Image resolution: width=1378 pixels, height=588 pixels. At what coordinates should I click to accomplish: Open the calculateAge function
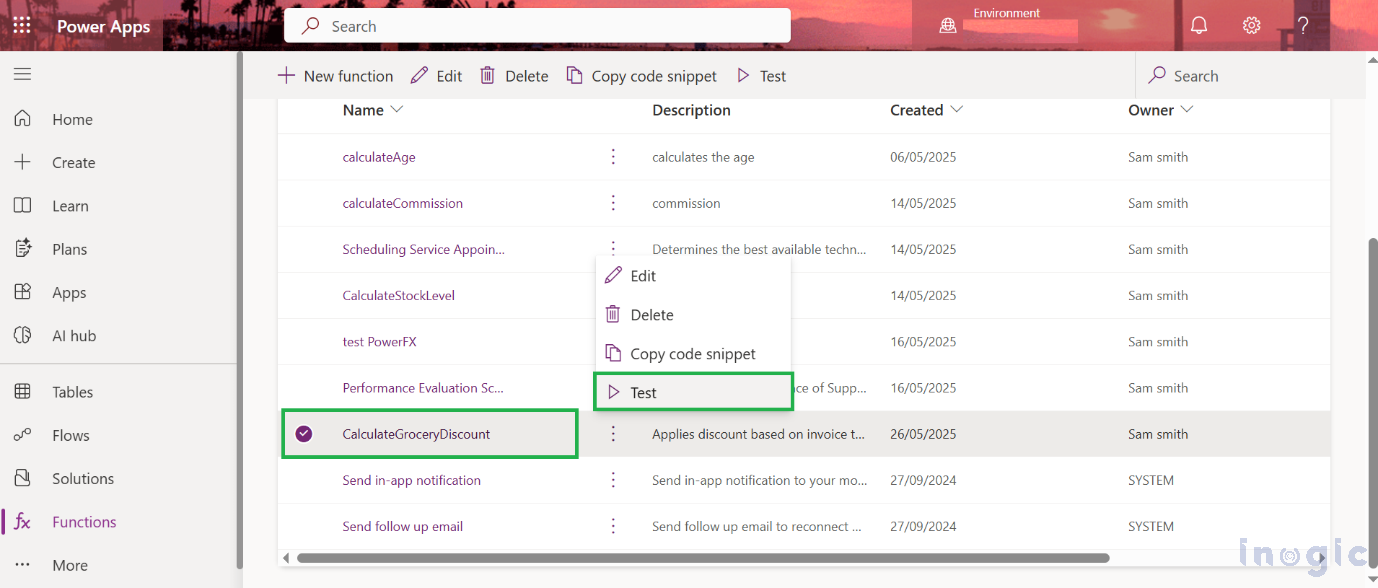(379, 157)
